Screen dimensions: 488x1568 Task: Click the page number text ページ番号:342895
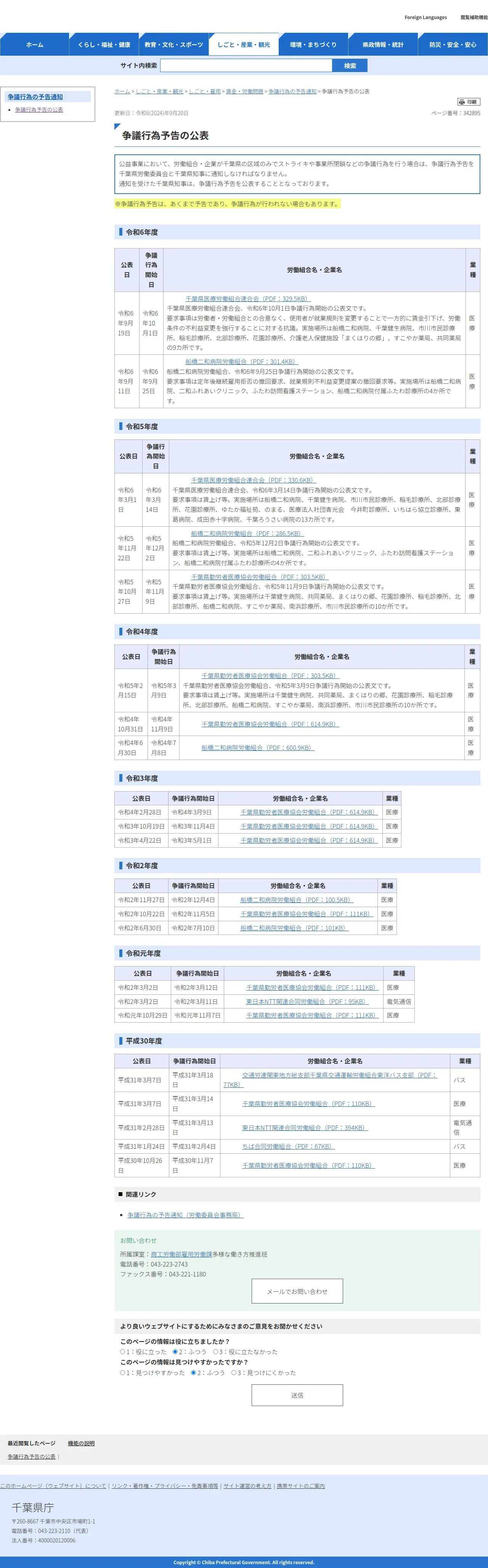pyautogui.click(x=456, y=113)
